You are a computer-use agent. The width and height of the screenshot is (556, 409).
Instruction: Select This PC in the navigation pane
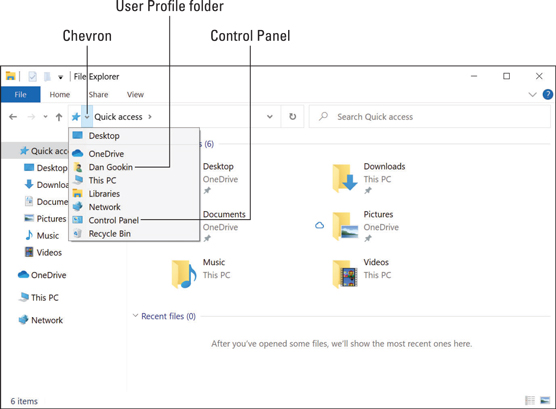pyautogui.click(x=39, y=297)
